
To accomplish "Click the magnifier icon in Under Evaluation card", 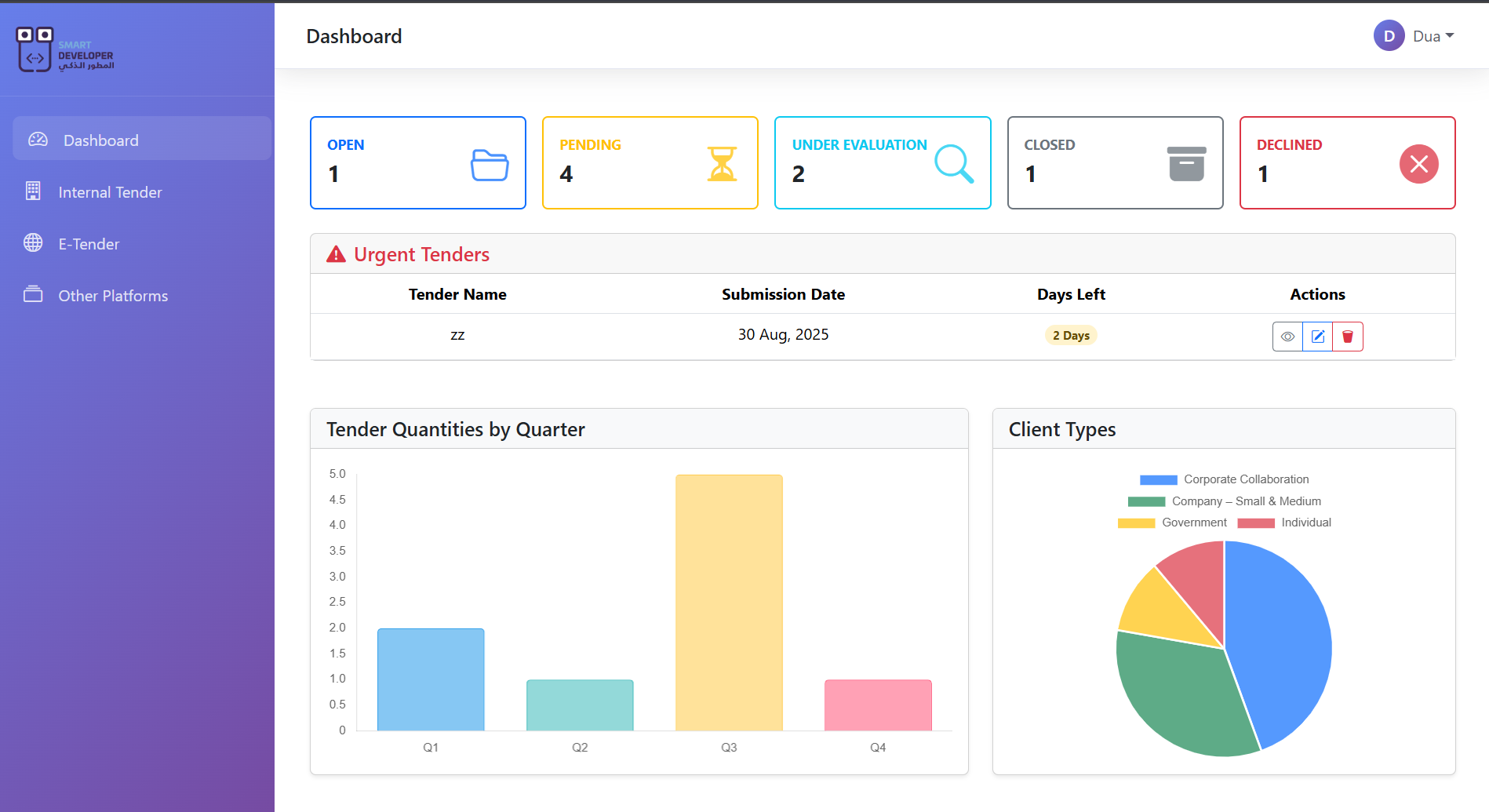I will click(x=954, y=164).
